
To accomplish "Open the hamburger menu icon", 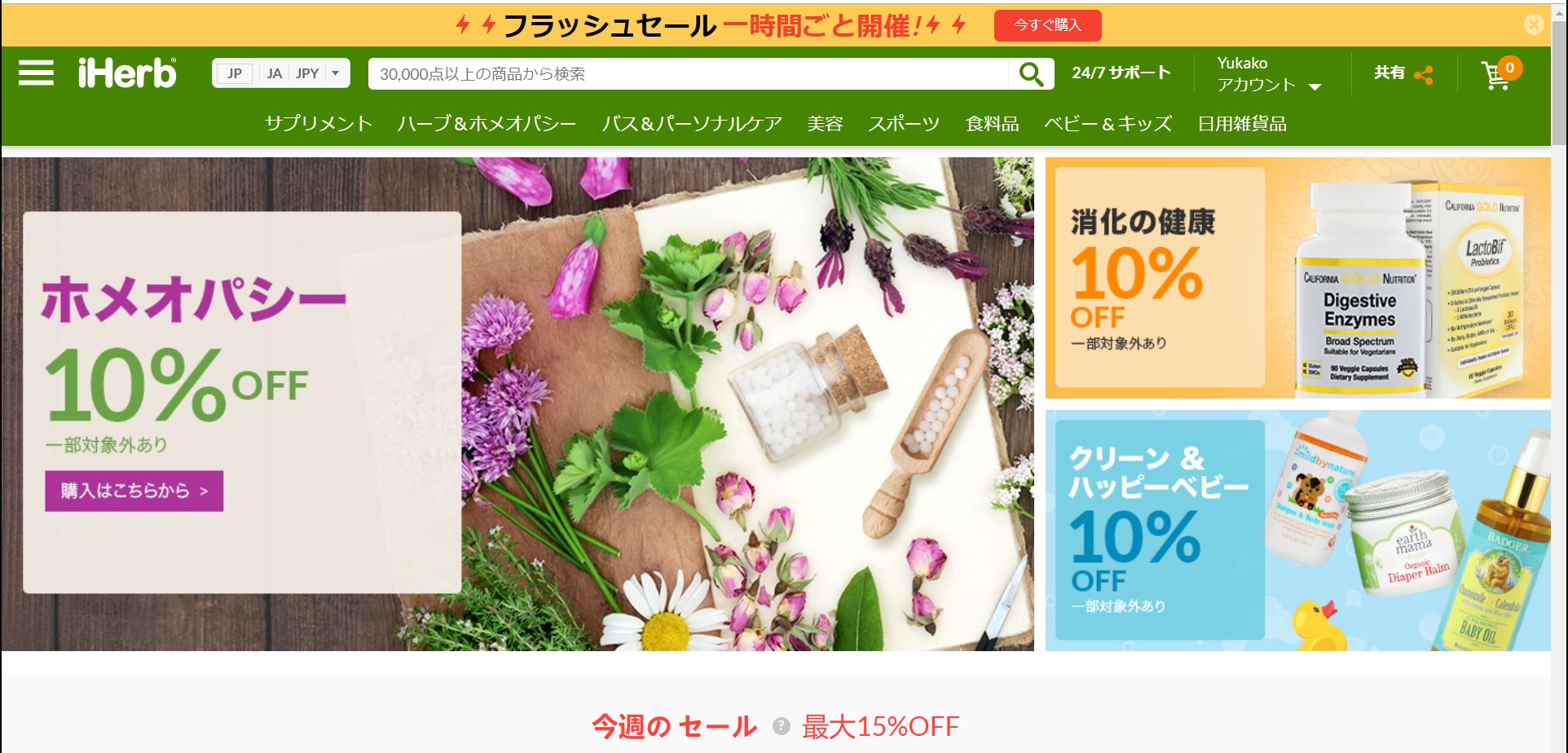I will (37, 73).
